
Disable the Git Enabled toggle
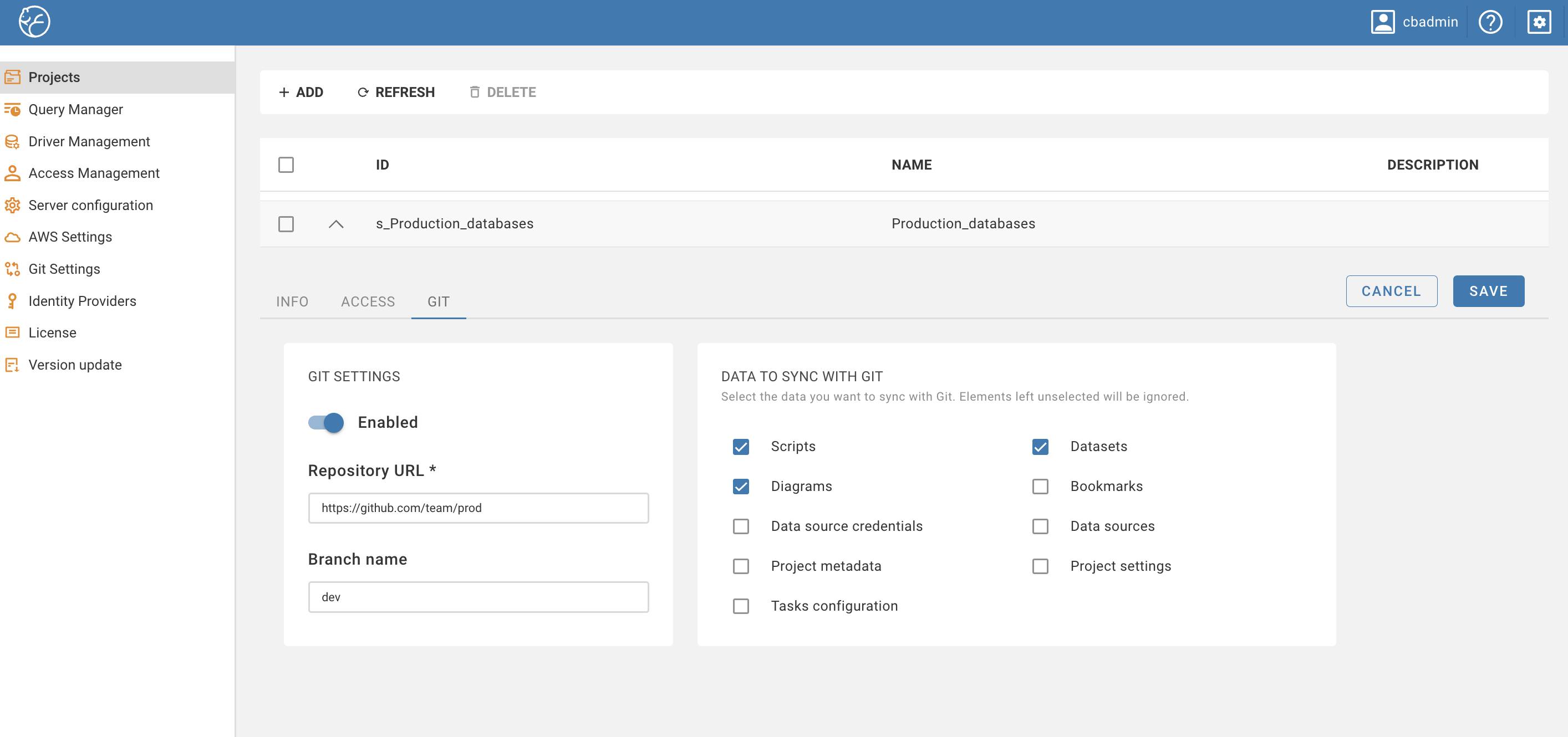326,422
